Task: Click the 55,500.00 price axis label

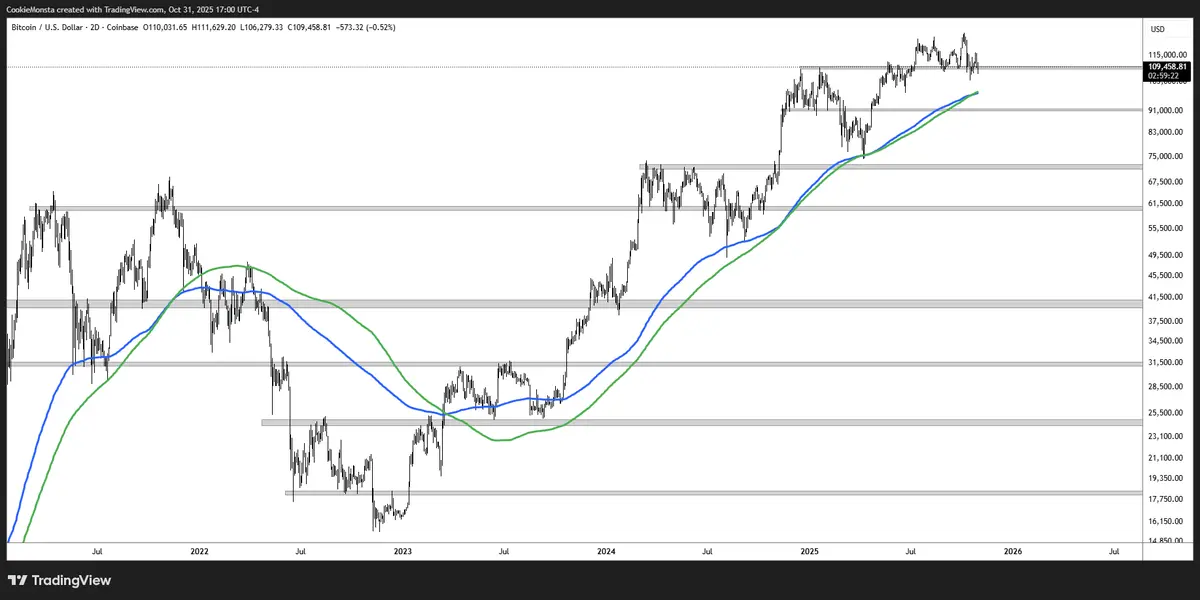Action: pyautogui.click(x=1167, y=229)
